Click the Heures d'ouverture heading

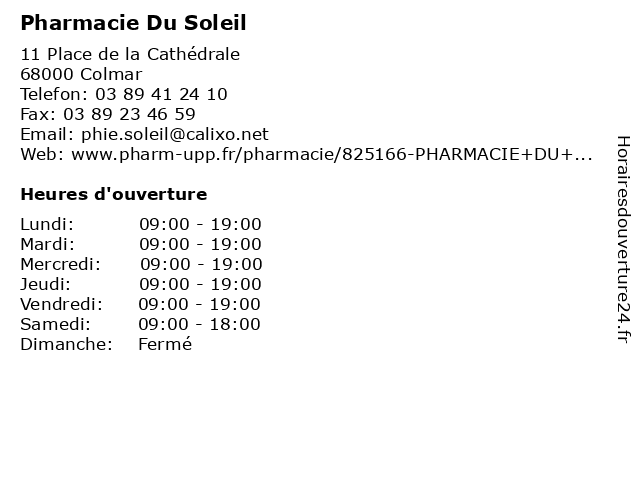point(114,194)
